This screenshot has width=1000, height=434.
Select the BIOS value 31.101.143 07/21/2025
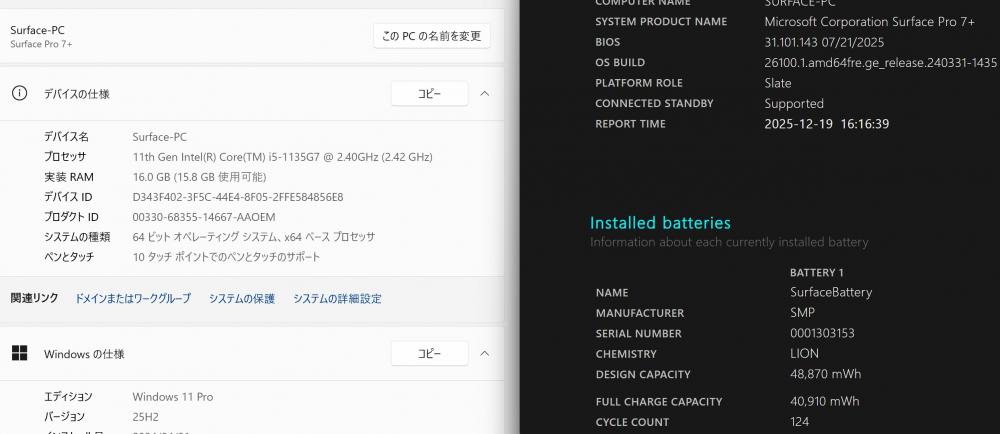(x=824, y=42)
